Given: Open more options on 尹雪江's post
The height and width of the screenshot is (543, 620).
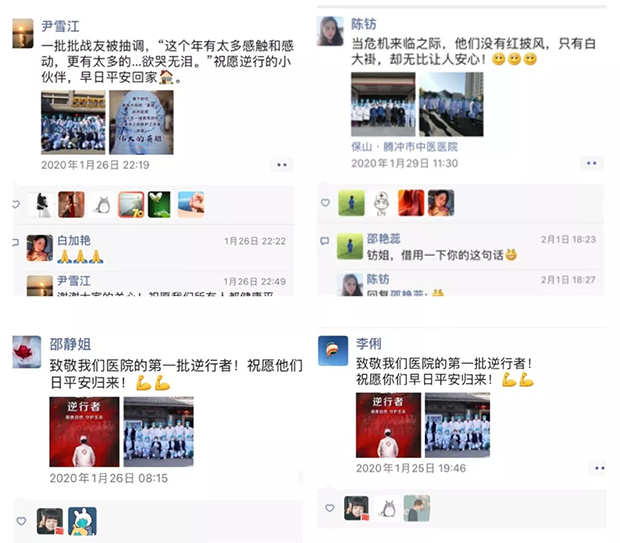Looking at the screenshot, I should [x=282, y=165].
